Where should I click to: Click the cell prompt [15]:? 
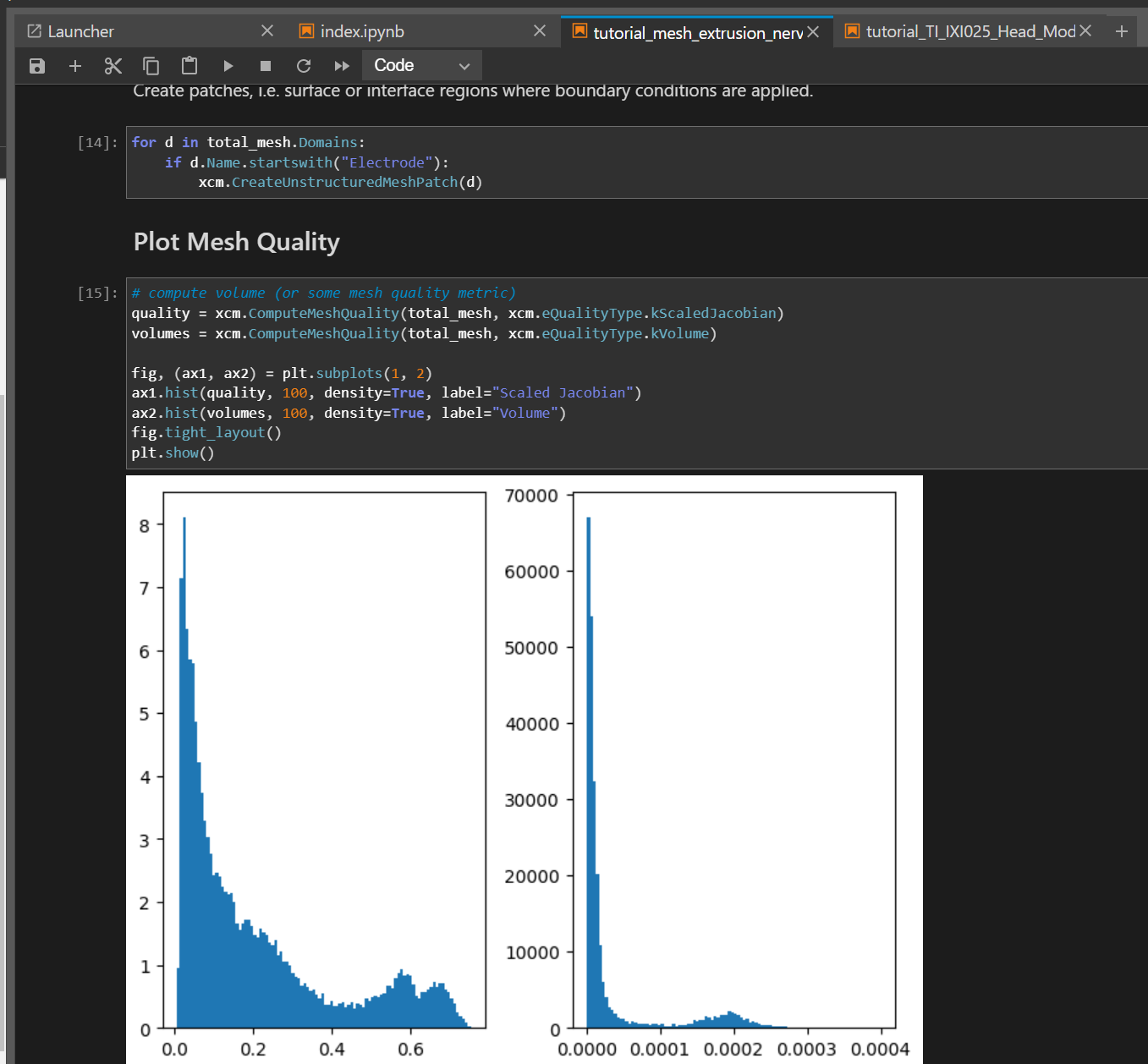tap(98, 293)
